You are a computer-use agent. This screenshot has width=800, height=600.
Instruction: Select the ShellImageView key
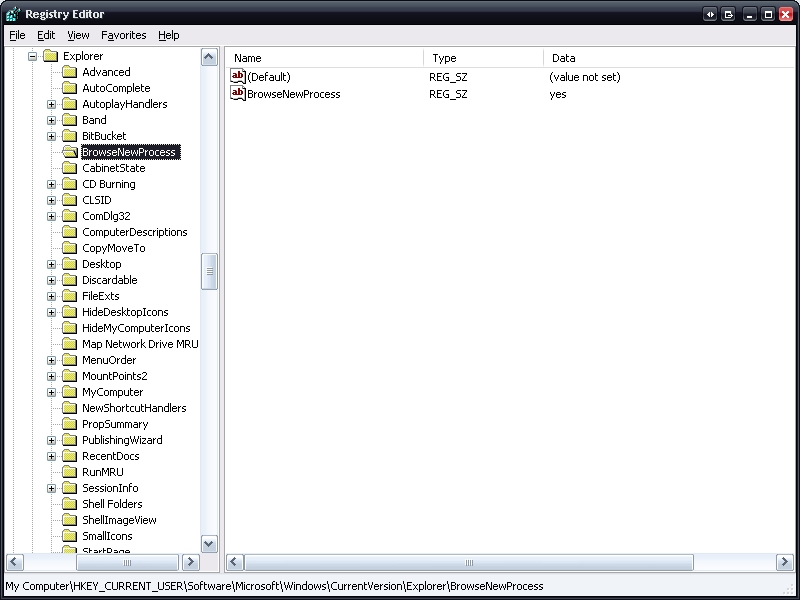[x=119, y=520]
